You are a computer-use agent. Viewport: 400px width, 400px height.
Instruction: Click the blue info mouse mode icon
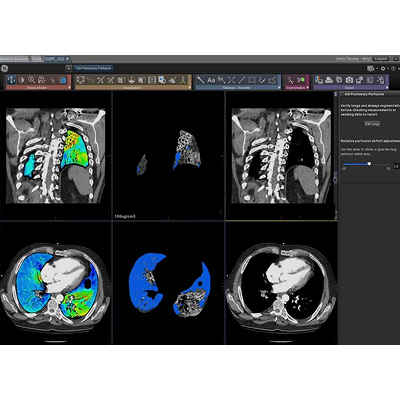(62, 80)
